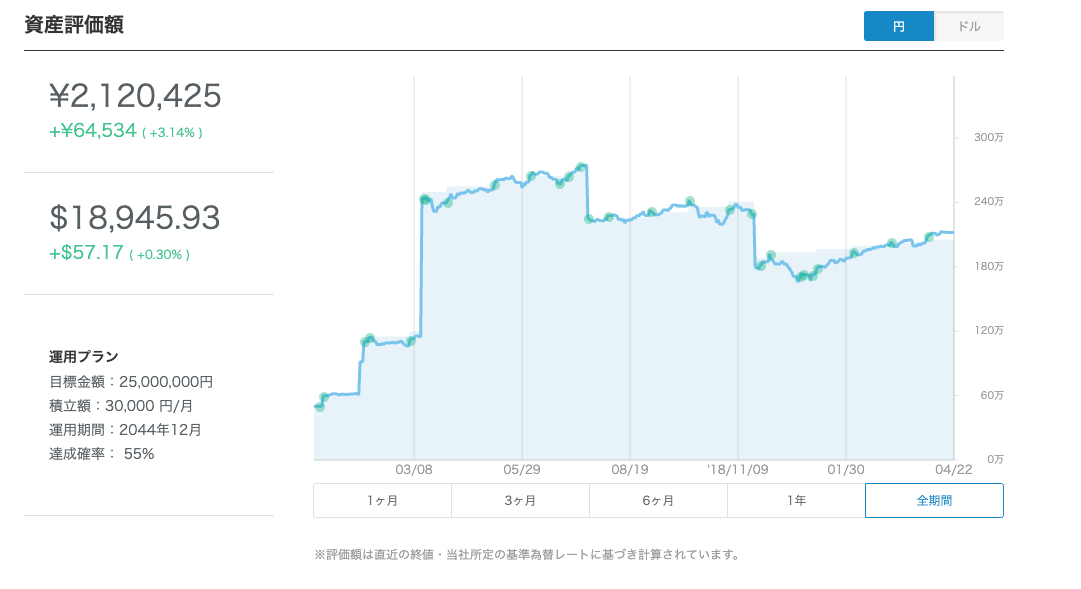This screenshot has height=589, width=1081.
Task: Click the peak deposit marker on the chart
Action: click(x=581, y=167)
